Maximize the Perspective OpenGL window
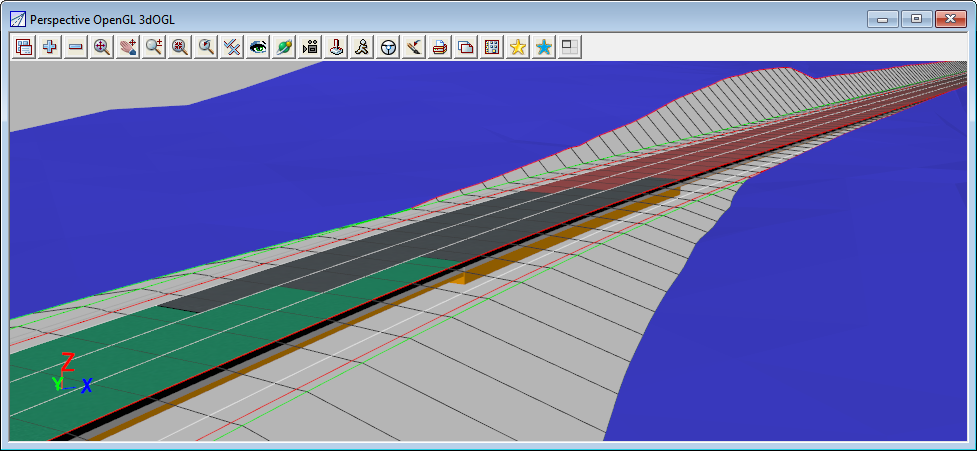Screen dimensions: 977x451 point(915,18)
